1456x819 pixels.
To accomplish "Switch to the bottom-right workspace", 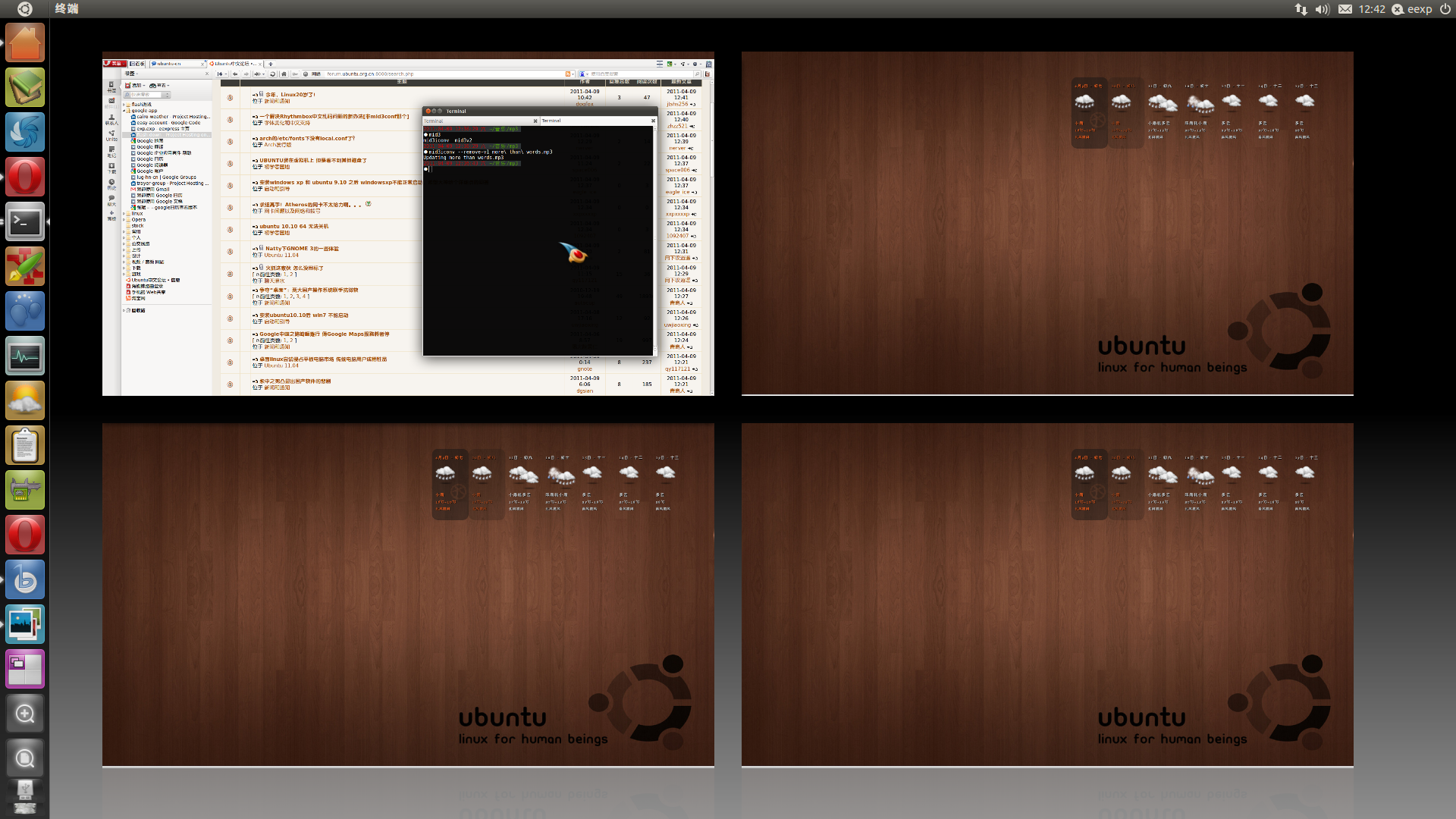I will [1047, 595].
